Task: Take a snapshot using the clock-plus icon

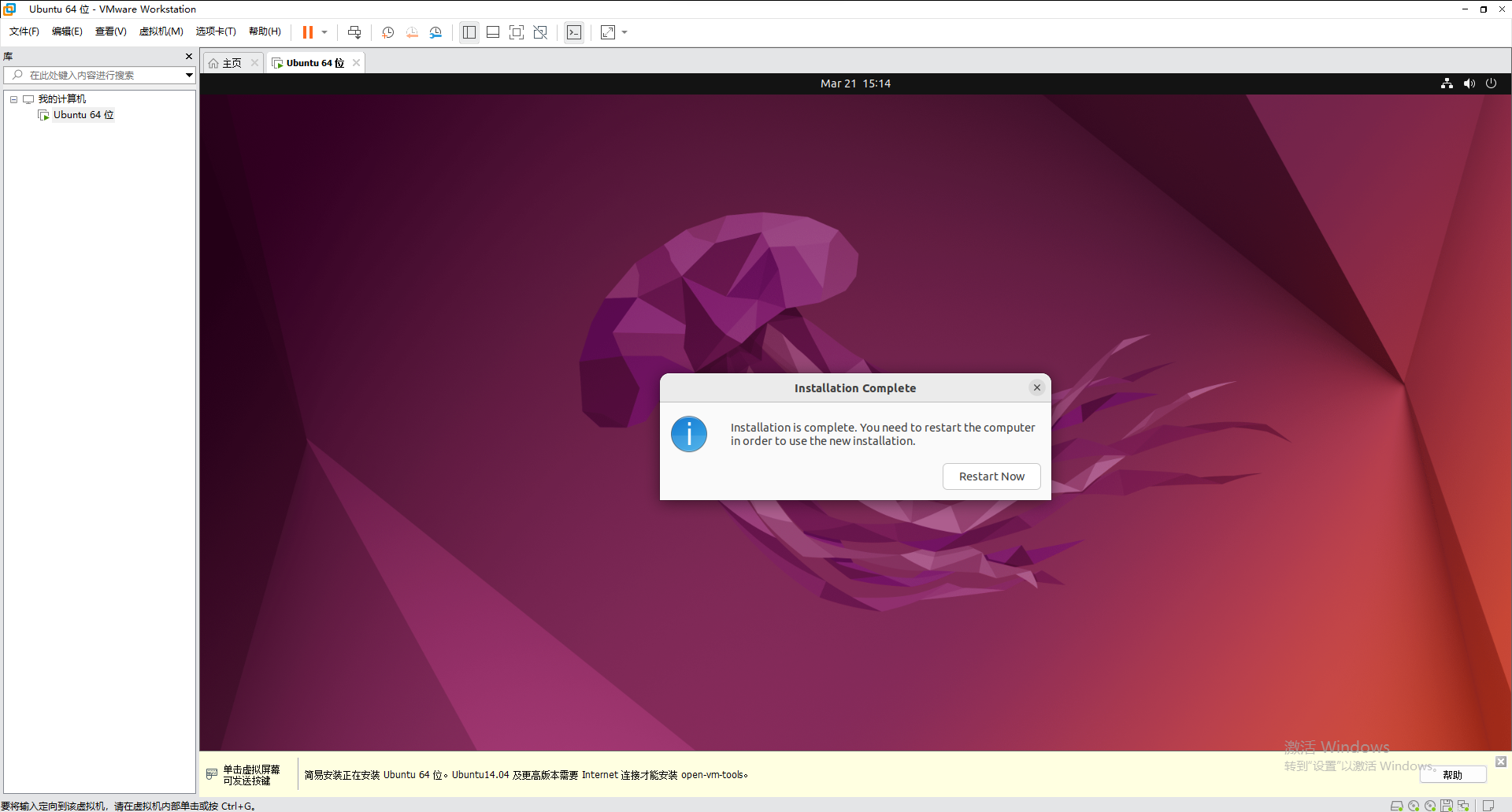Action: [x=388, y=32]
